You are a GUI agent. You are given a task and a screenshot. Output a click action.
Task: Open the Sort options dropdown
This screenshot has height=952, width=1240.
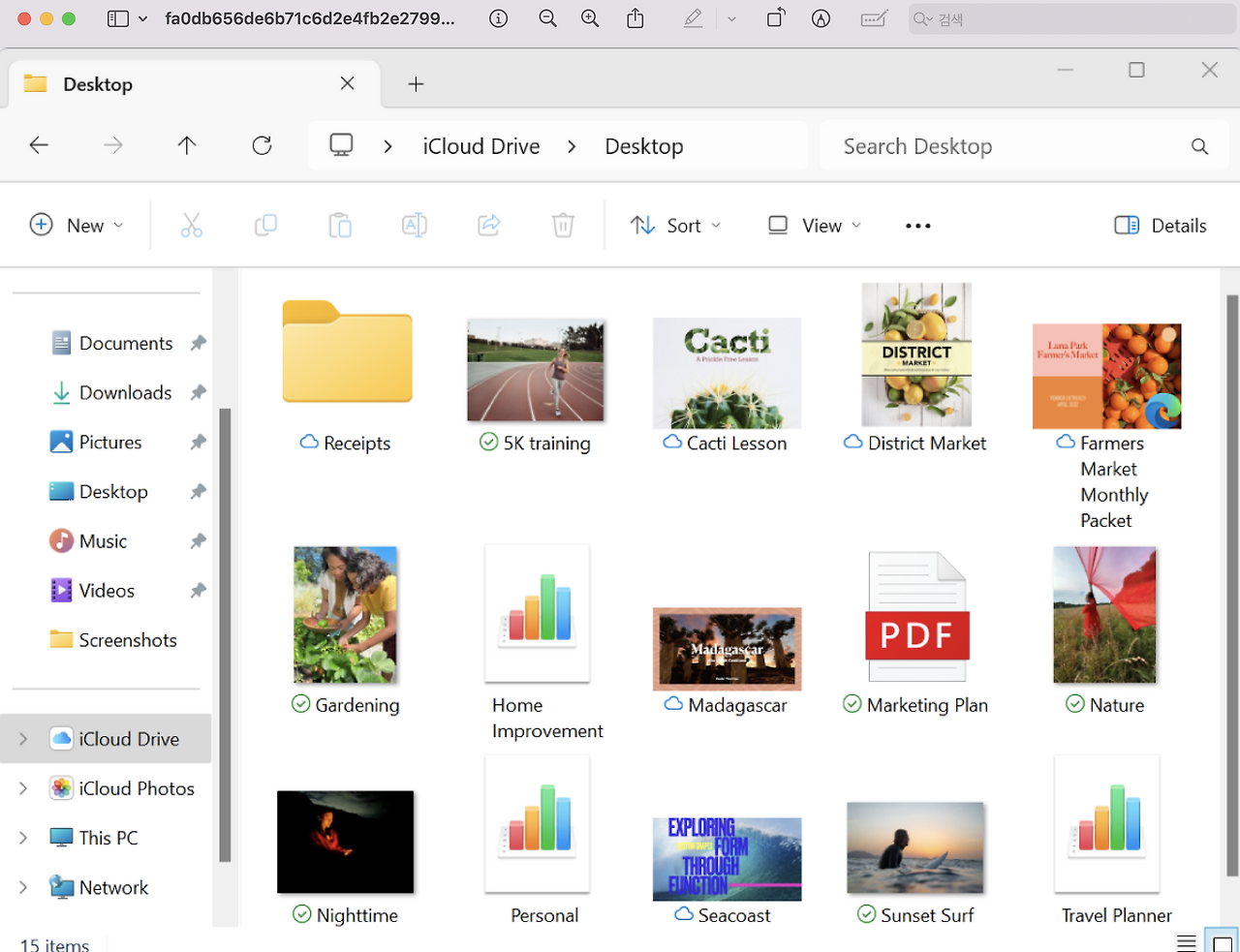(x=675, y=226)
